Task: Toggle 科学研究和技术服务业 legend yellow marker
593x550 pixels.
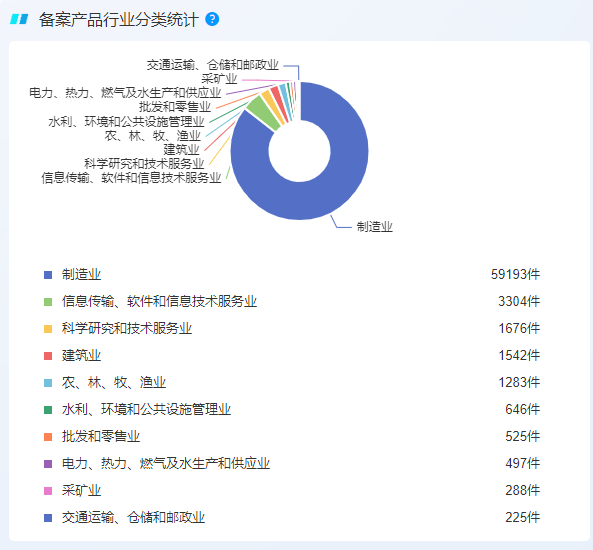Action: 48,329
